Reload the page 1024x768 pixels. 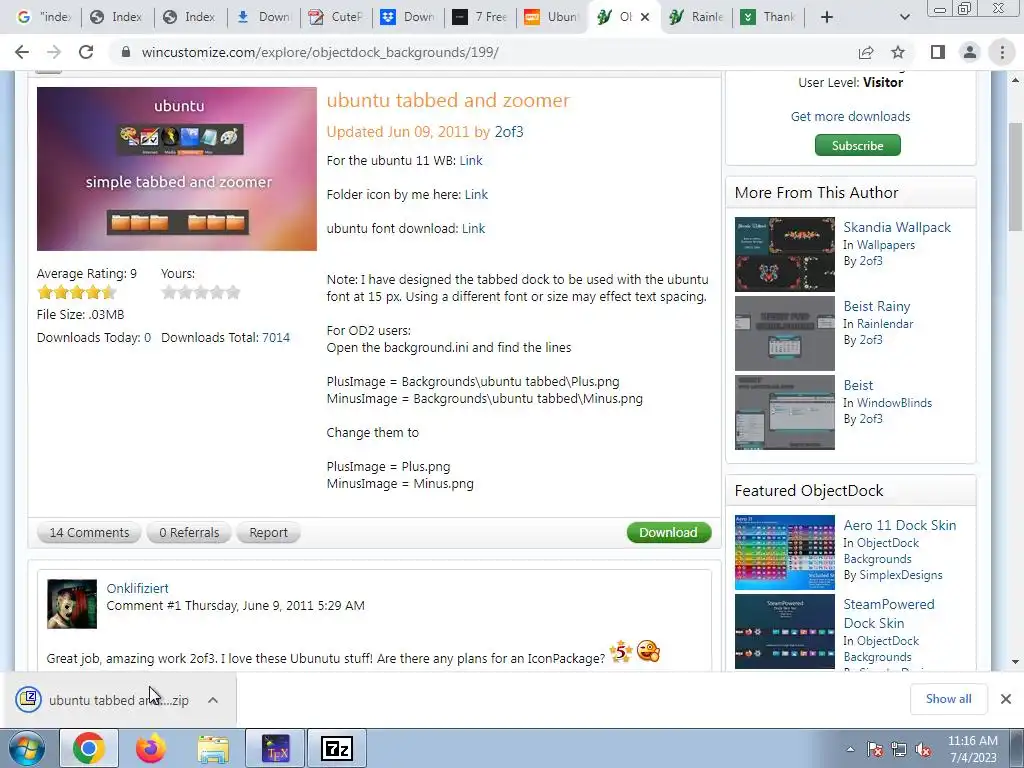(86, 52)
